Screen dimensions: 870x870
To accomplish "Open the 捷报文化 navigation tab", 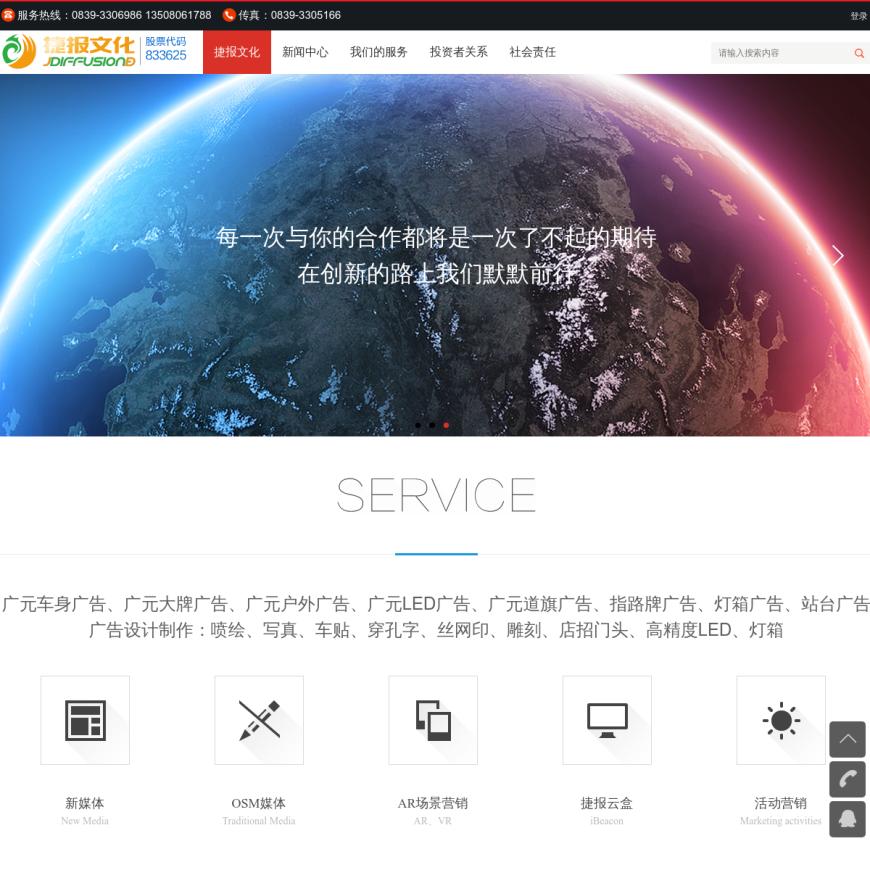I will click(x=237, y=52).
